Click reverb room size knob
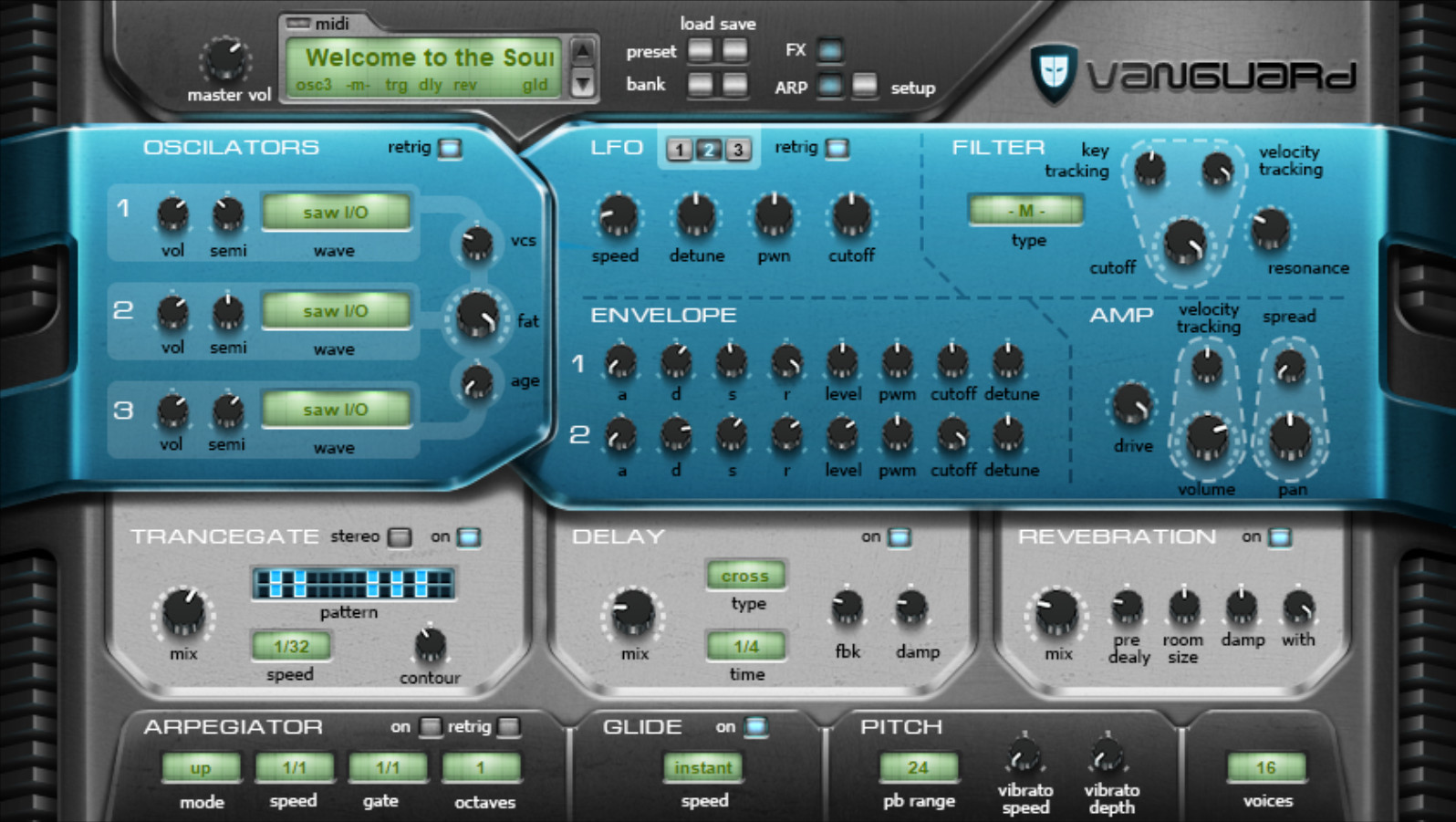This screenshot has height=822, width=1456. click(1184, 608)
